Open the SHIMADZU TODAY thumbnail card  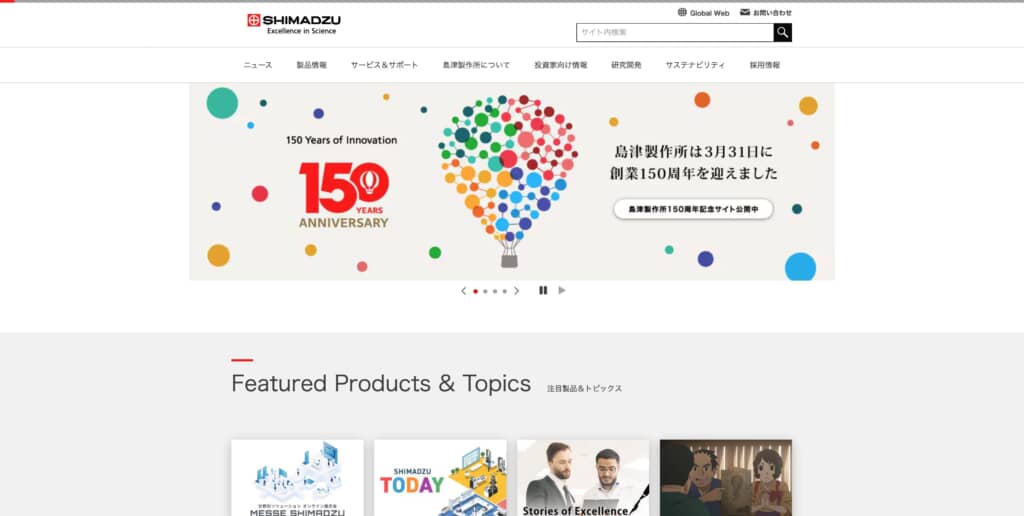(x=440, y=478)
